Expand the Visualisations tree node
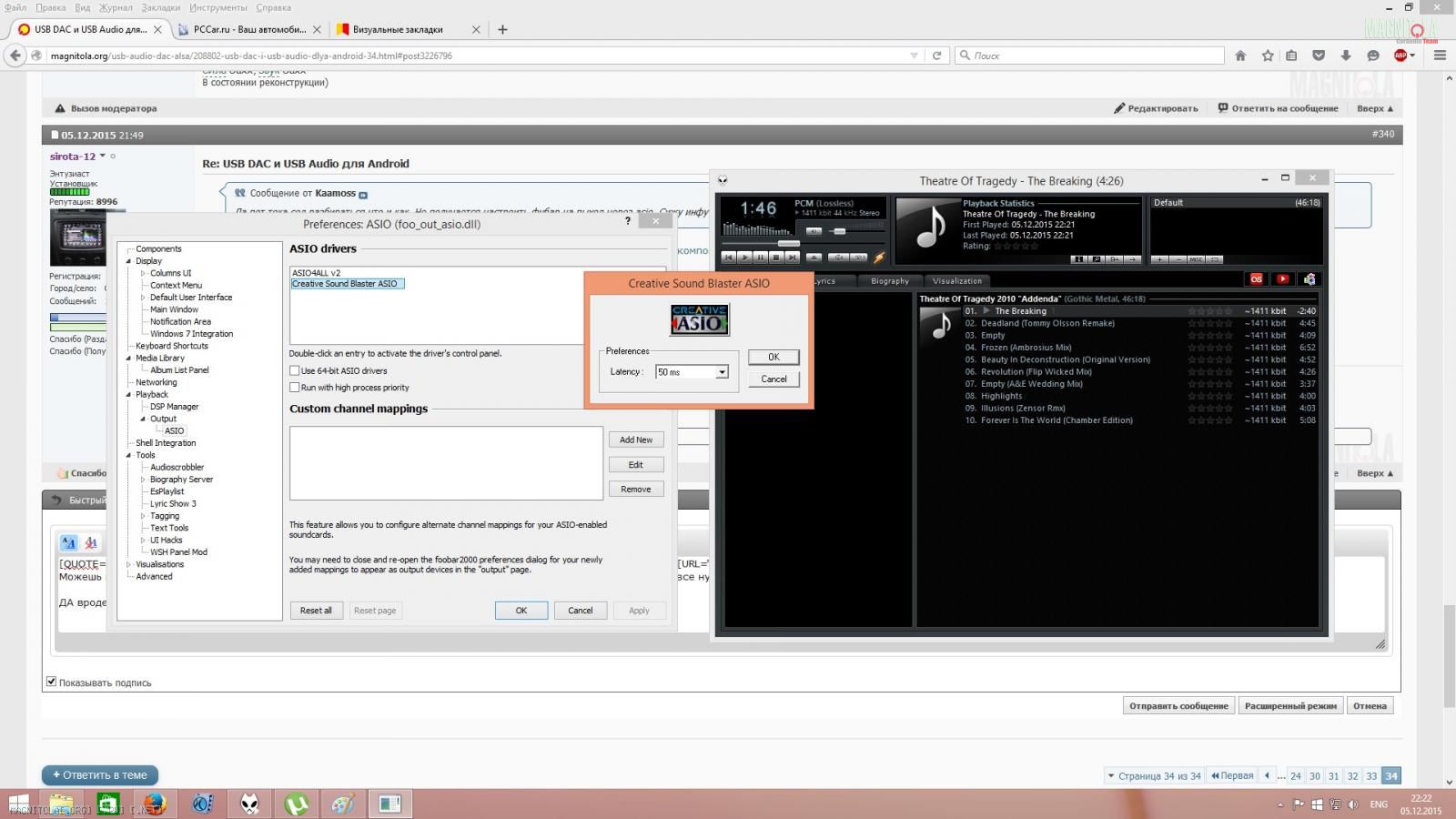This screenshot has width=1456, height=819. (128, 564)
